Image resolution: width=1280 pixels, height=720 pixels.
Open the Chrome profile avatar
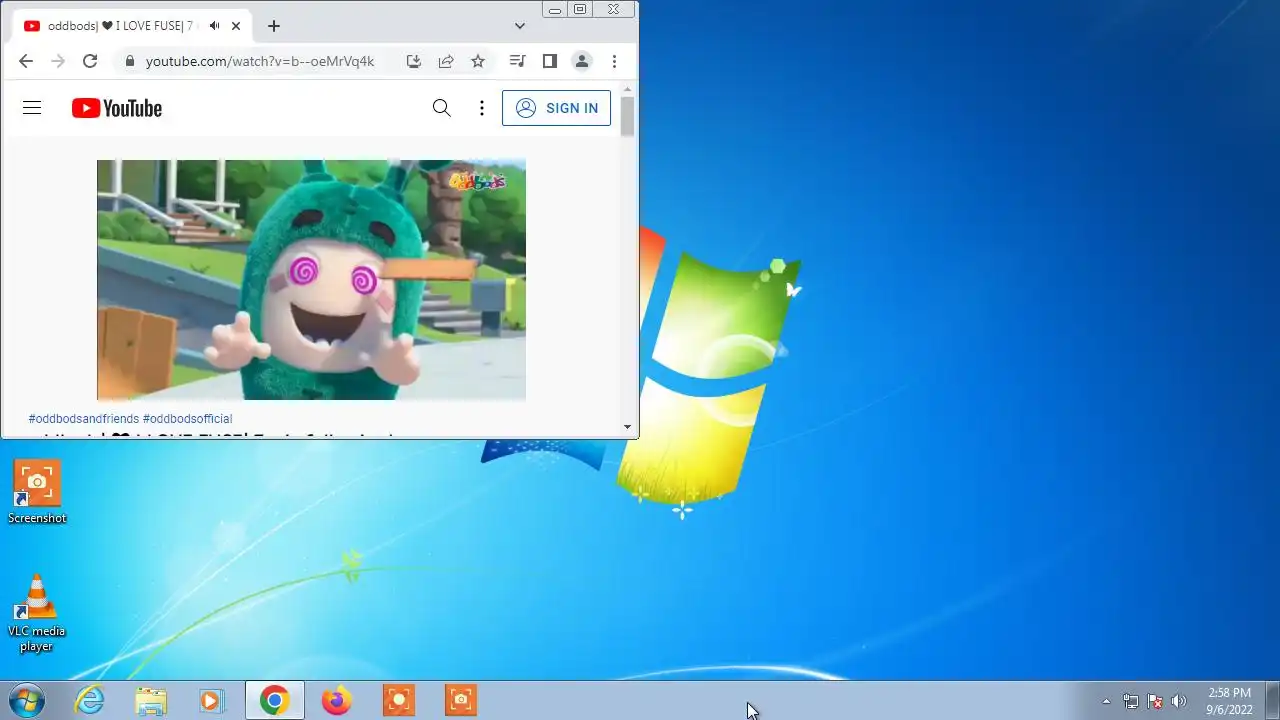click(581, 61)
